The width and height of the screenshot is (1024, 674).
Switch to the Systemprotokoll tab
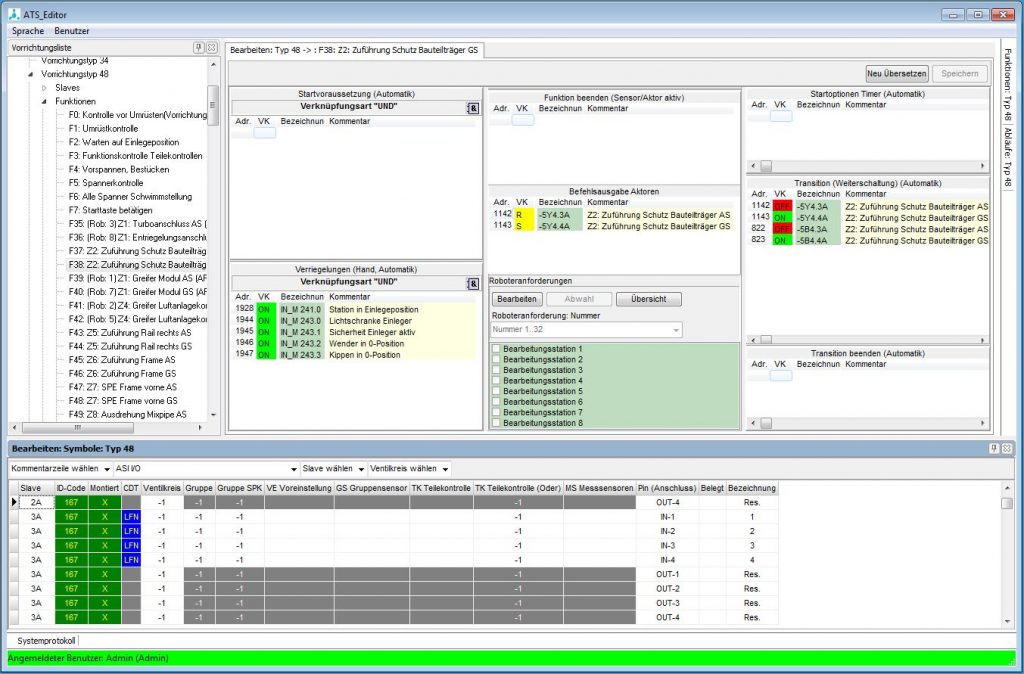pyautogui.click(x=46, y=640)
